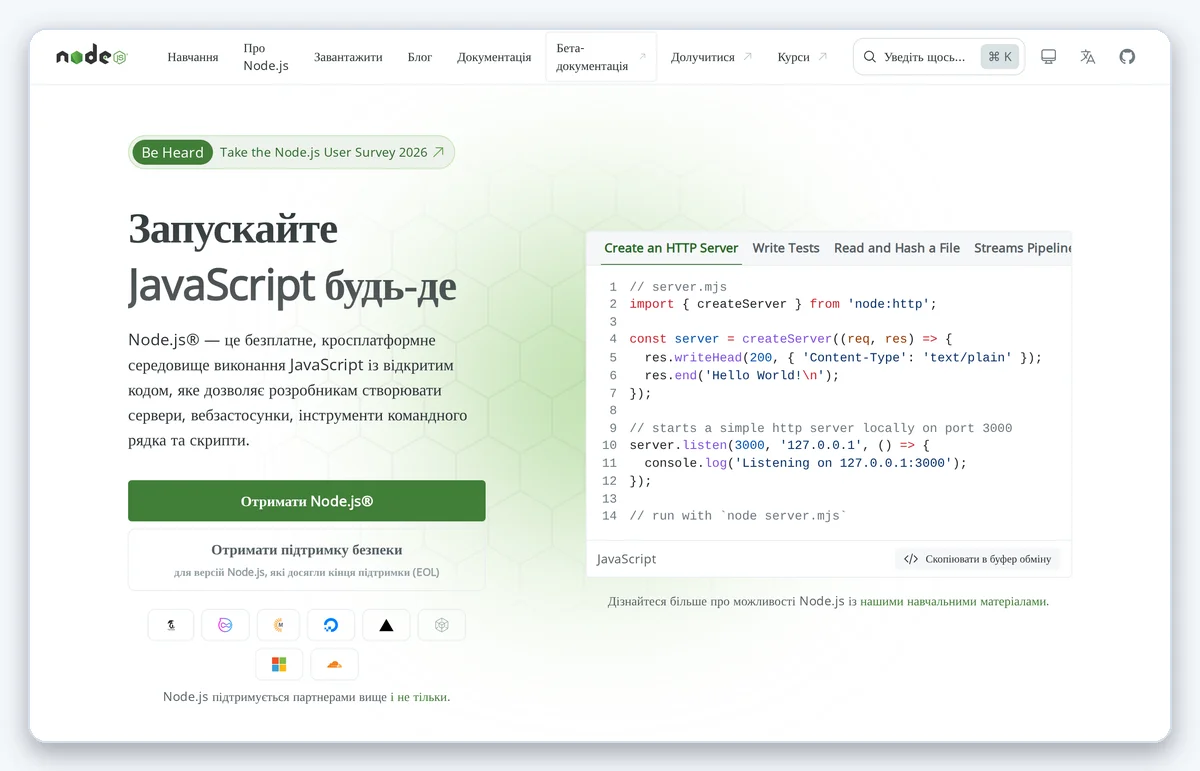Click the JavaScript language label below code
1200x771 pixels.
(x=627, y=559)
